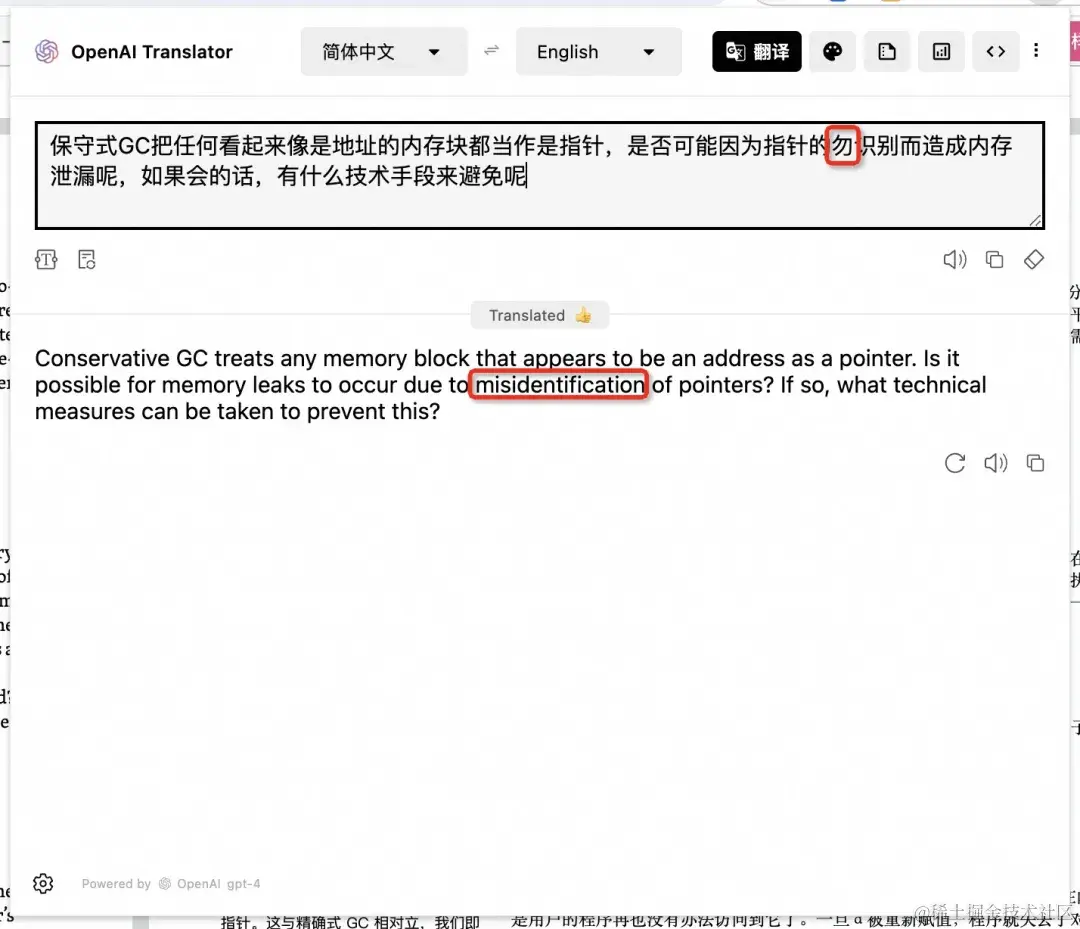Toggle auto-refresh translation icon
This screenshot has width=1080, height=929.
87,259
